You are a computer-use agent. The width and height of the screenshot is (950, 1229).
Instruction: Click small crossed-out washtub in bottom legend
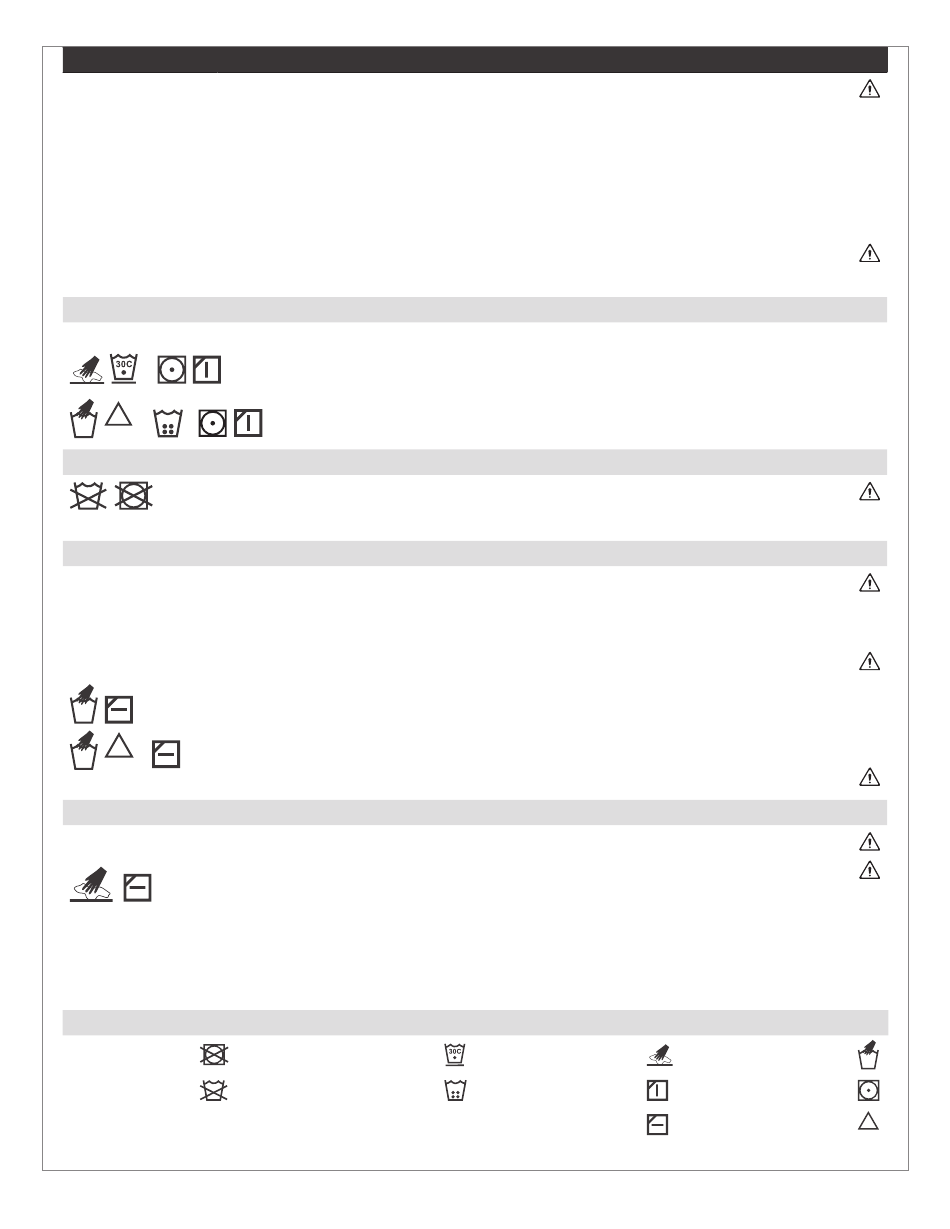coord(212,1091)
